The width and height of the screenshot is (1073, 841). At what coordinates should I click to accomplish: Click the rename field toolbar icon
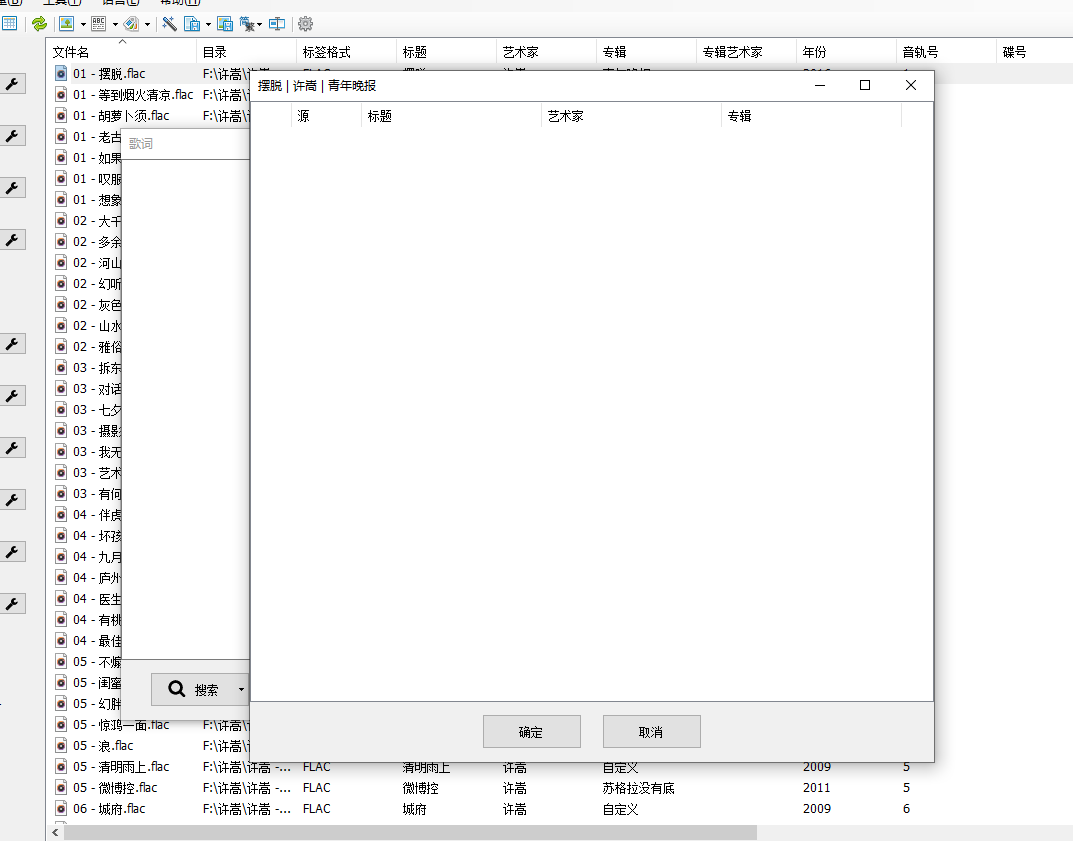point(277,23)
